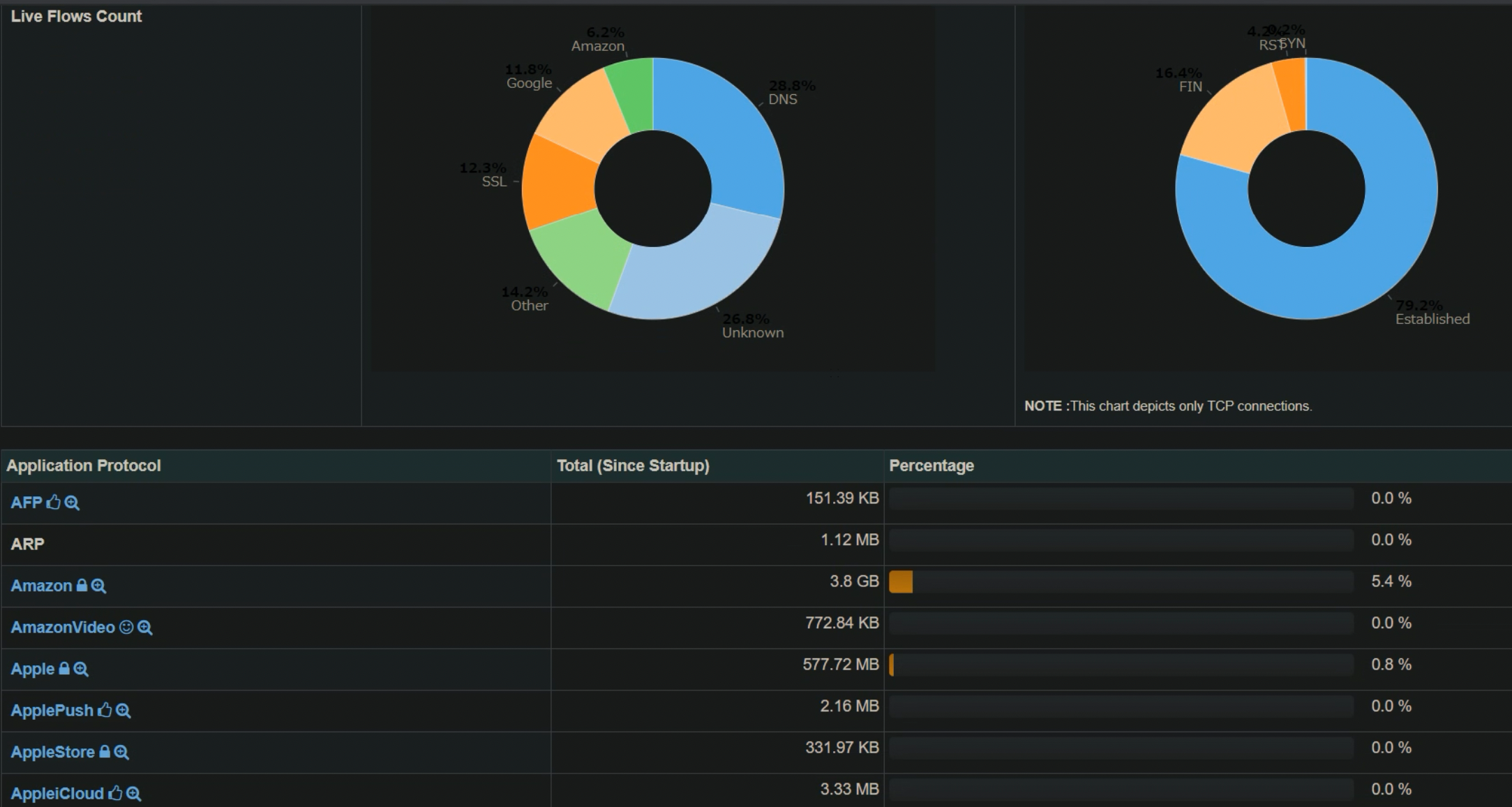
Task: Click the lock icon next to Amazon
Action: [x=82, y=585]
